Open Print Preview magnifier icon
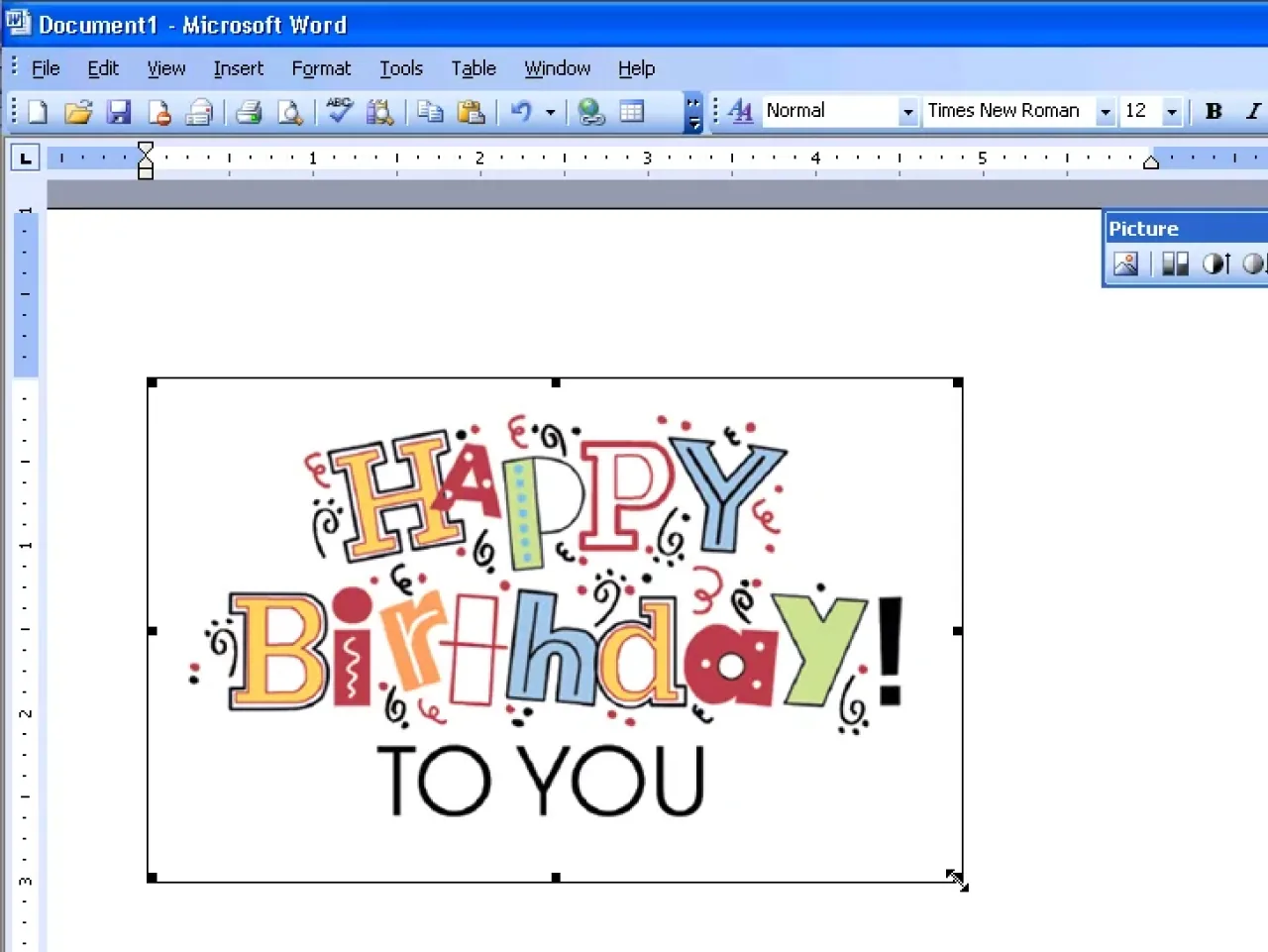The width and height of the screenshot is (1268, 952). (289, 112)
